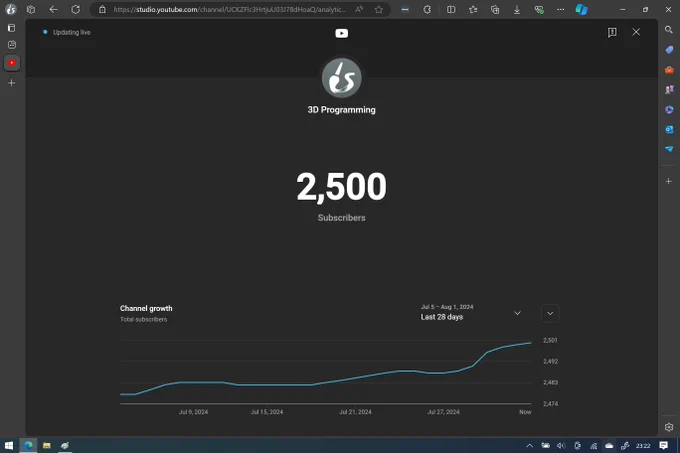Open the Windows Start menu
Screen dimensions: 680x453
[9, 445]
